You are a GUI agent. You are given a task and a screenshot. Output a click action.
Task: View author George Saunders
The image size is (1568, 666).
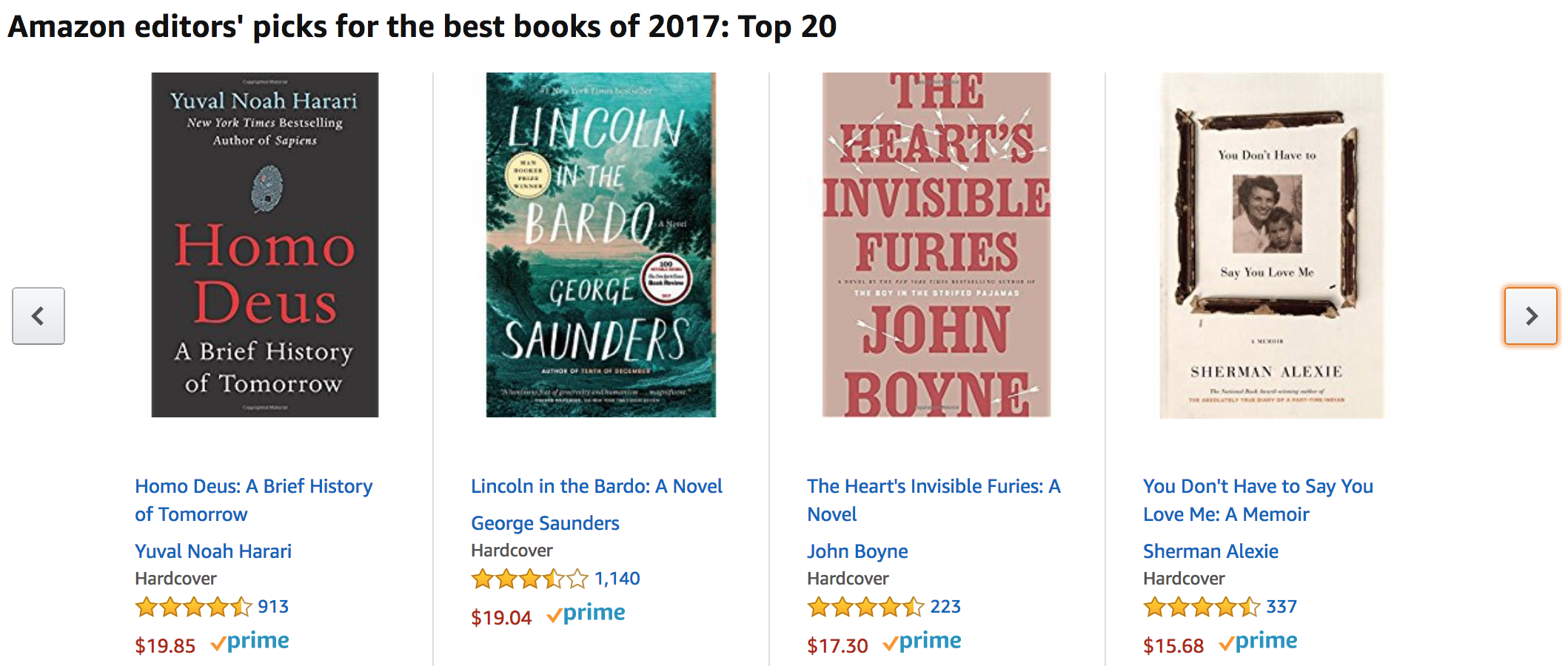click(x=545, y=523)
